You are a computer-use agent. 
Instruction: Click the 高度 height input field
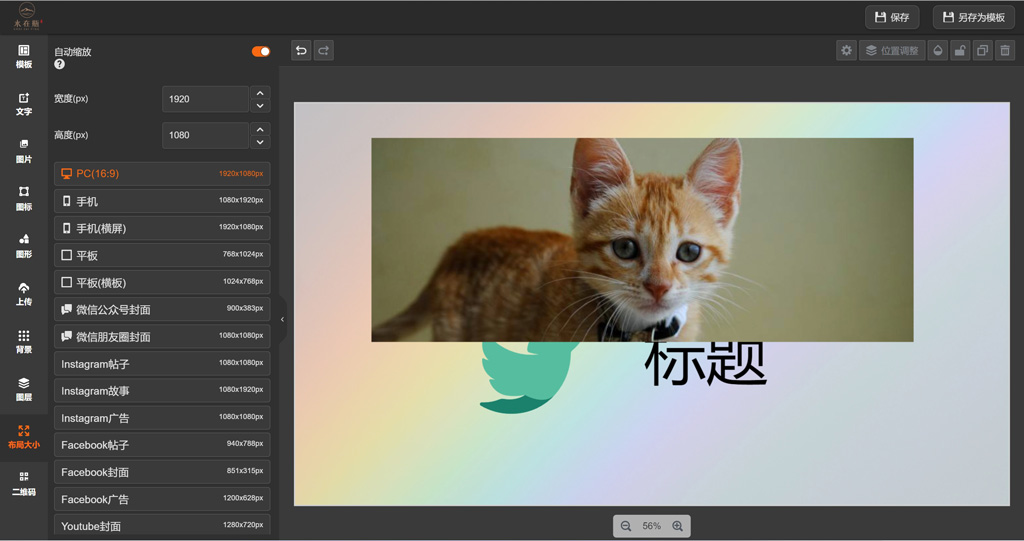coord(205,135)
